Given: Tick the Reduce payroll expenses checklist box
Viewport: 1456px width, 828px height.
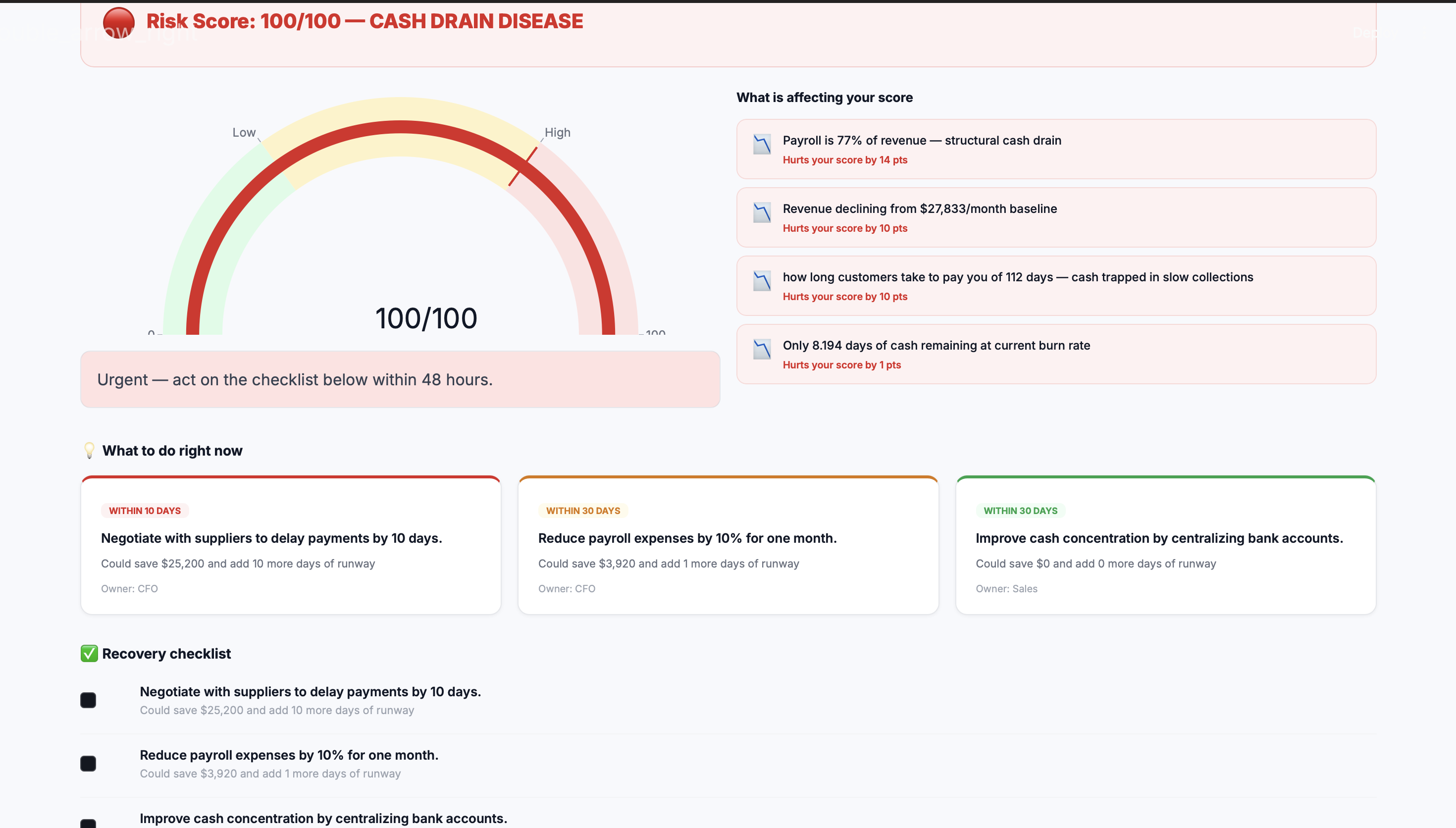Looking at the screenshot, I should coord(88,763).
